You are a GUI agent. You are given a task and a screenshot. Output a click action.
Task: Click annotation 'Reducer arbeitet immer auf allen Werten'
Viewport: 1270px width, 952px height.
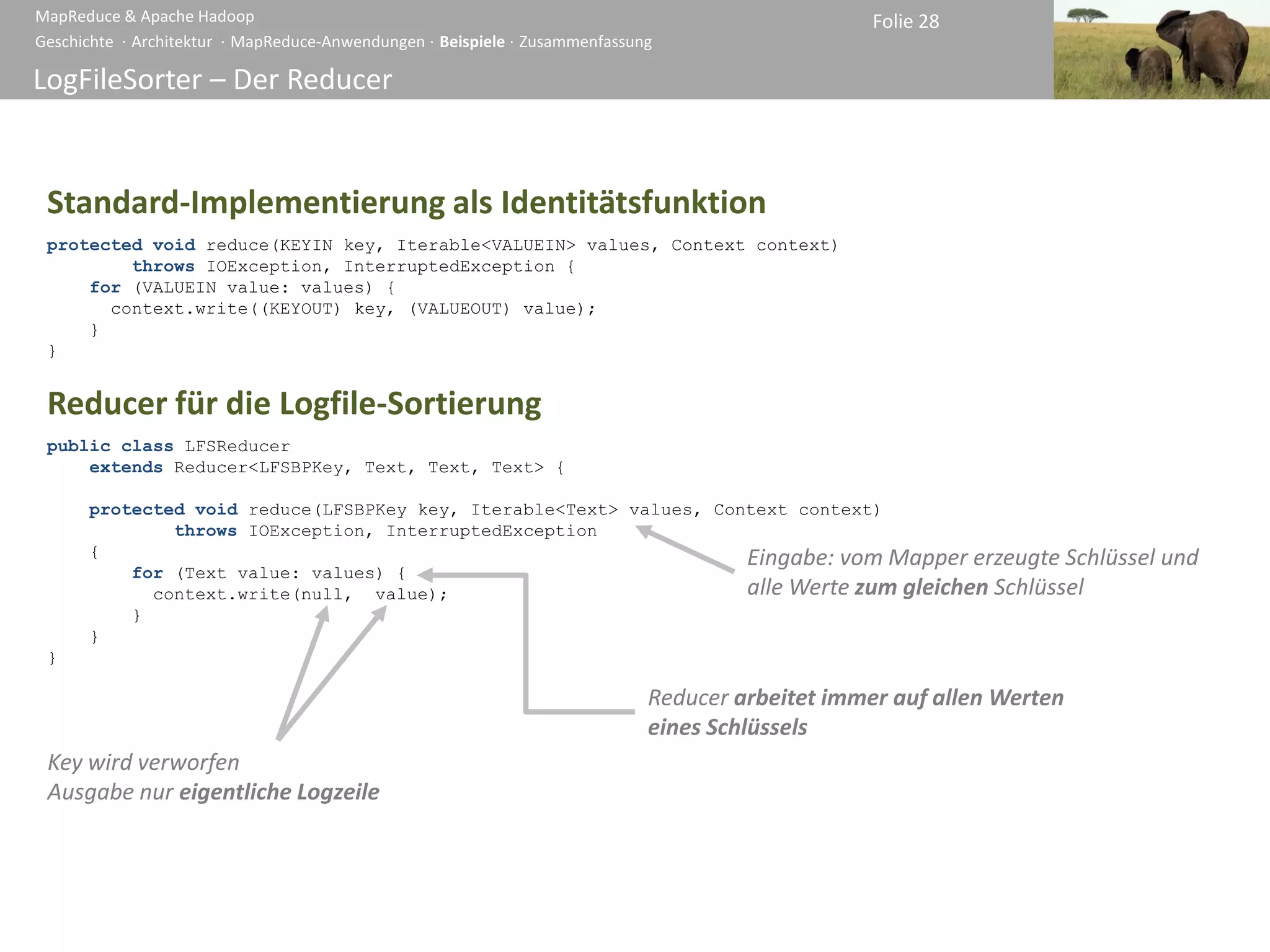tap(856, 698)
